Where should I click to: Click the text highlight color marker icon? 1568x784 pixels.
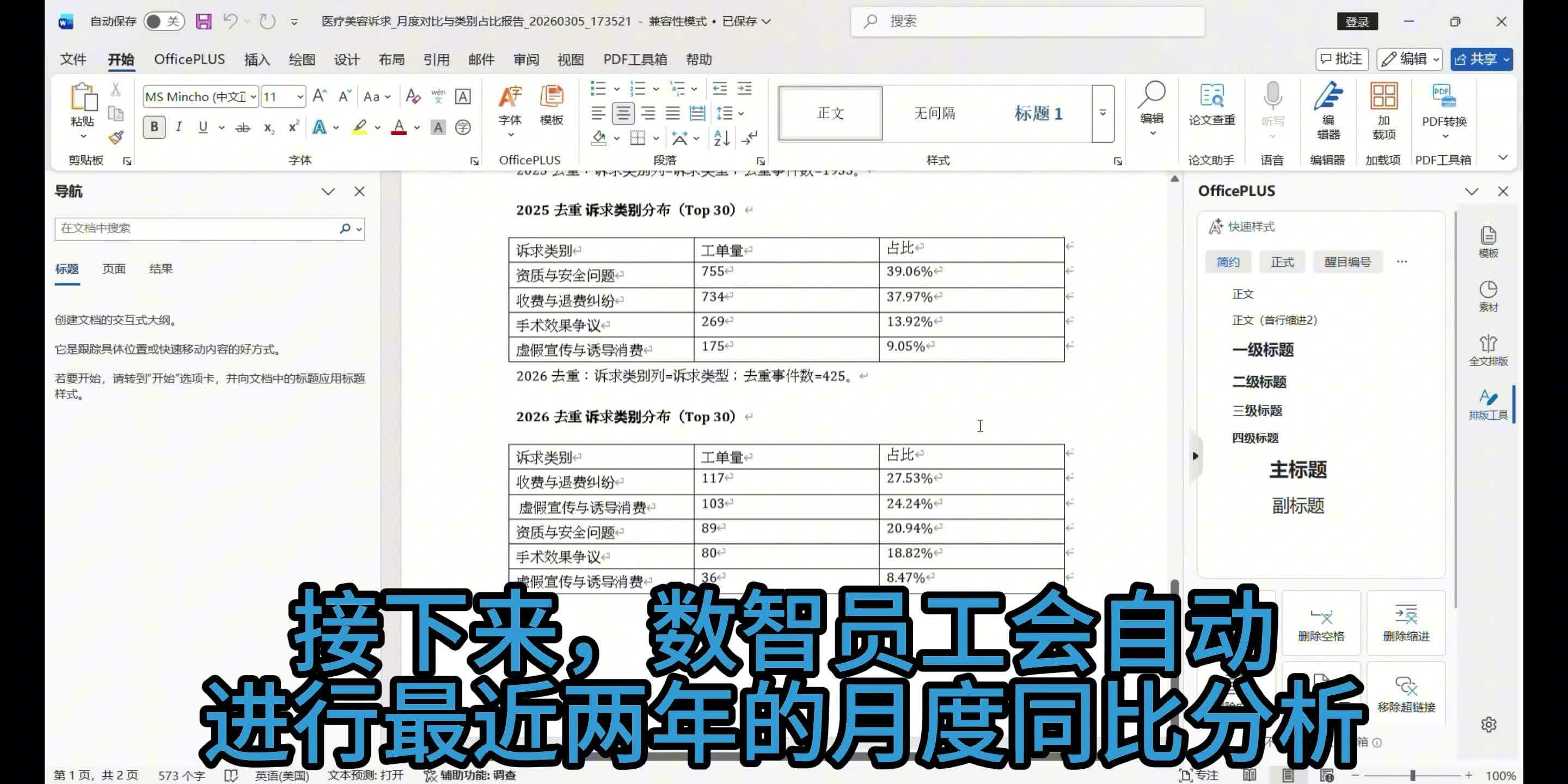[x=360, y=127]
